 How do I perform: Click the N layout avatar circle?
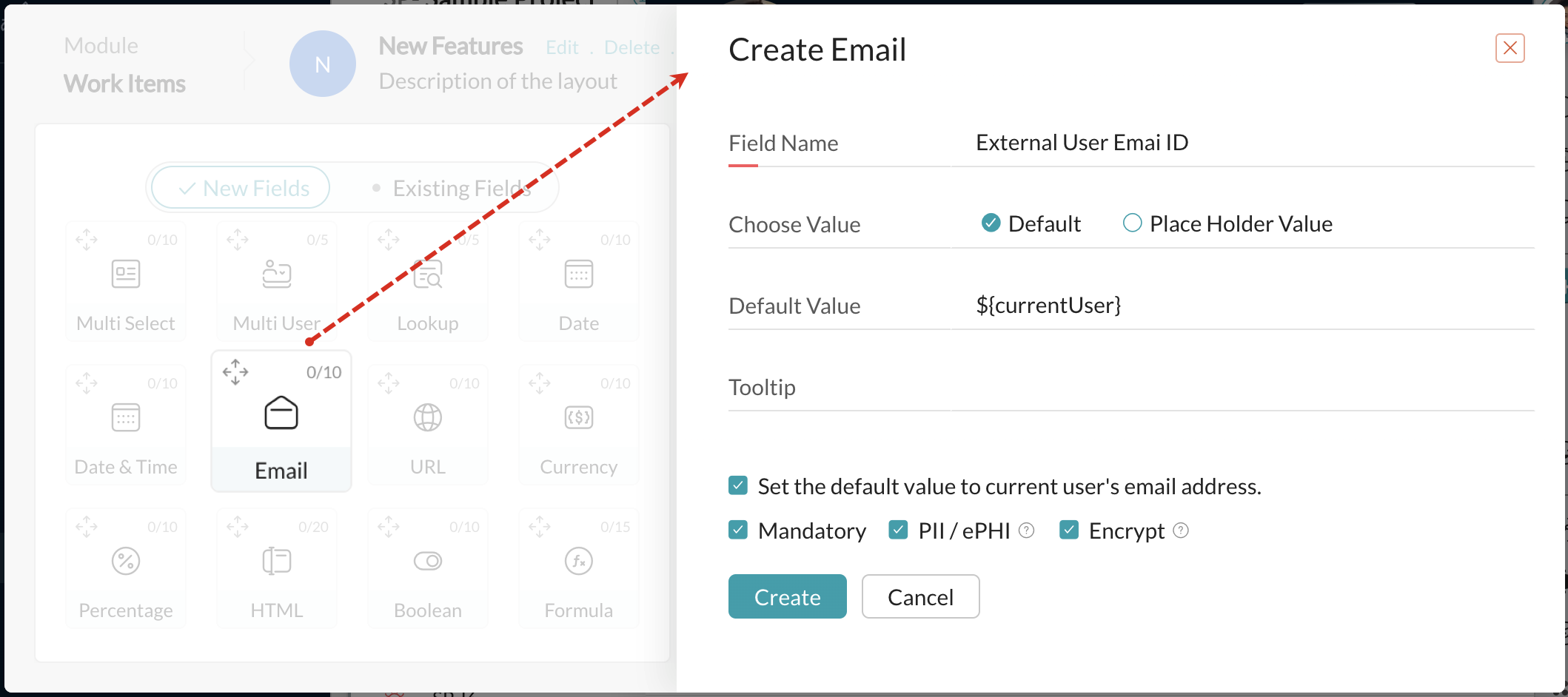pyautogui.click(x=323, y=64)
